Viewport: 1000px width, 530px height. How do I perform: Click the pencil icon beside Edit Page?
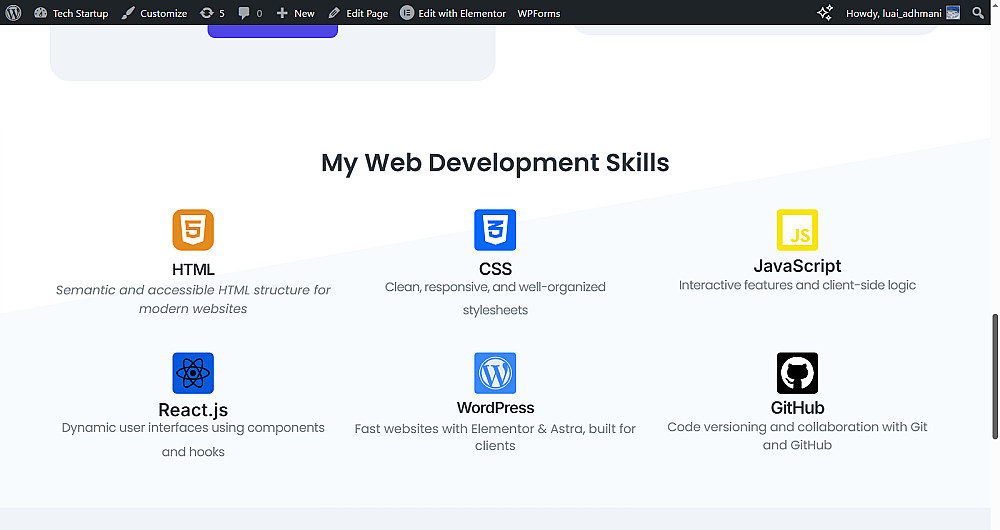[334, 13]
